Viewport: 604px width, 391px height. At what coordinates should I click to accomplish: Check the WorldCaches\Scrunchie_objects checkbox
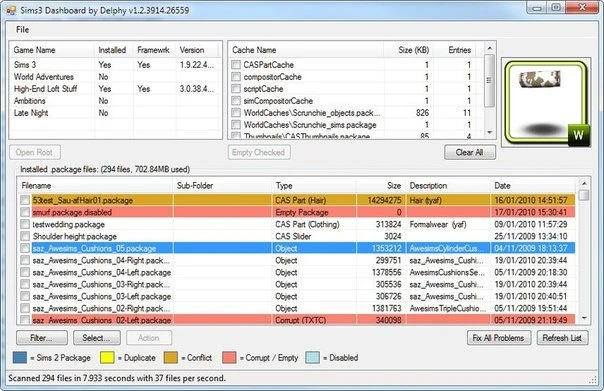pos(236,113)
